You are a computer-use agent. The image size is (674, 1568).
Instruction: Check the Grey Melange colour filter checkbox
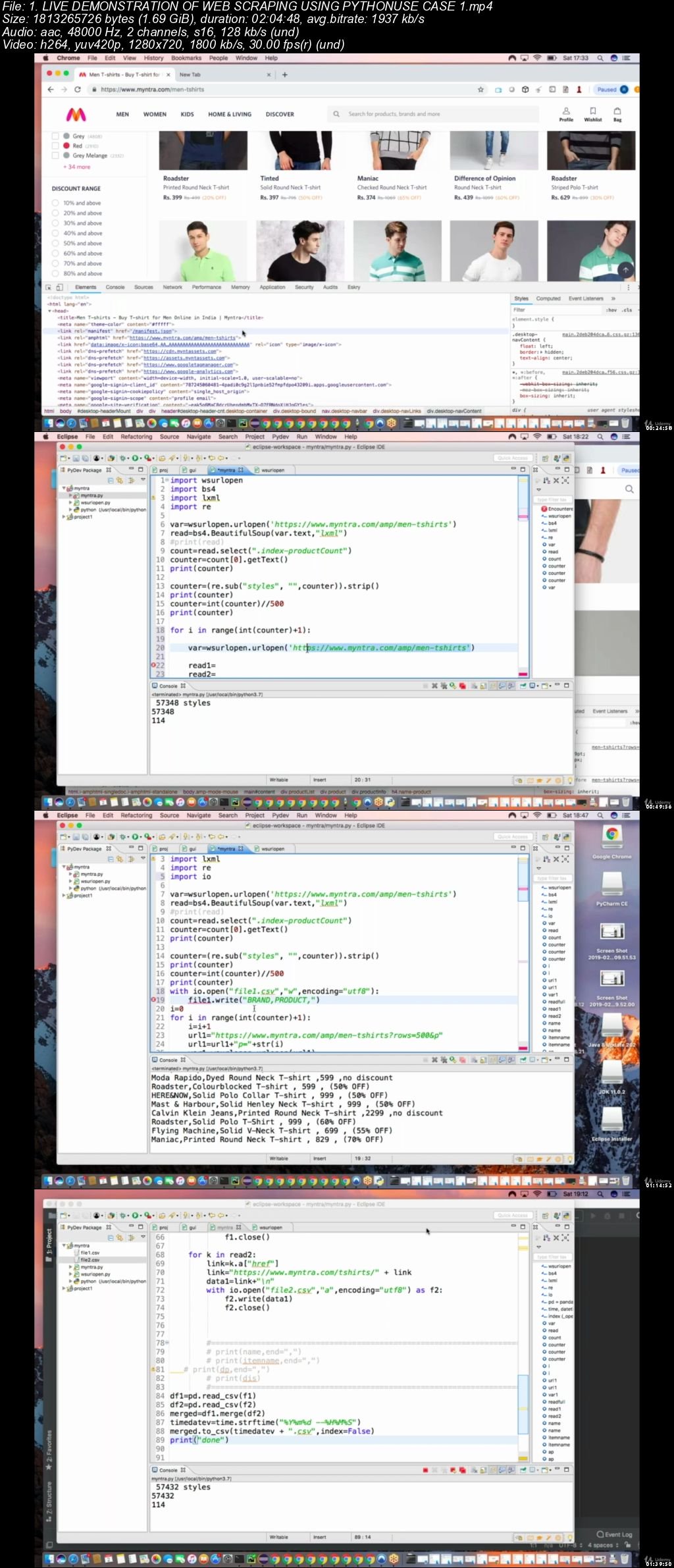pyautogui.click(x=56, y=155)
